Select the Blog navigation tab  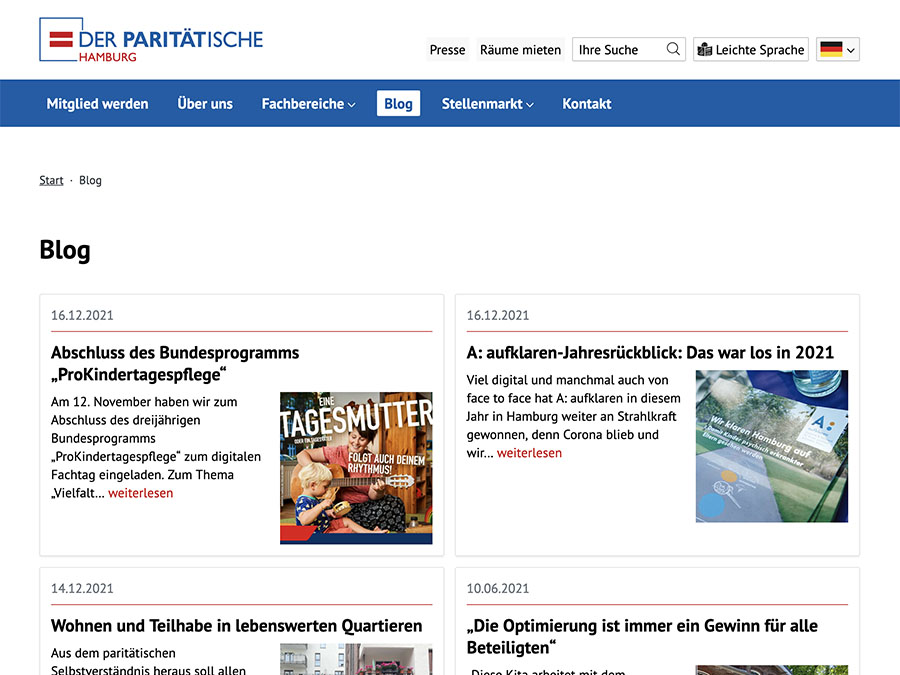click(x=398, y=104)
